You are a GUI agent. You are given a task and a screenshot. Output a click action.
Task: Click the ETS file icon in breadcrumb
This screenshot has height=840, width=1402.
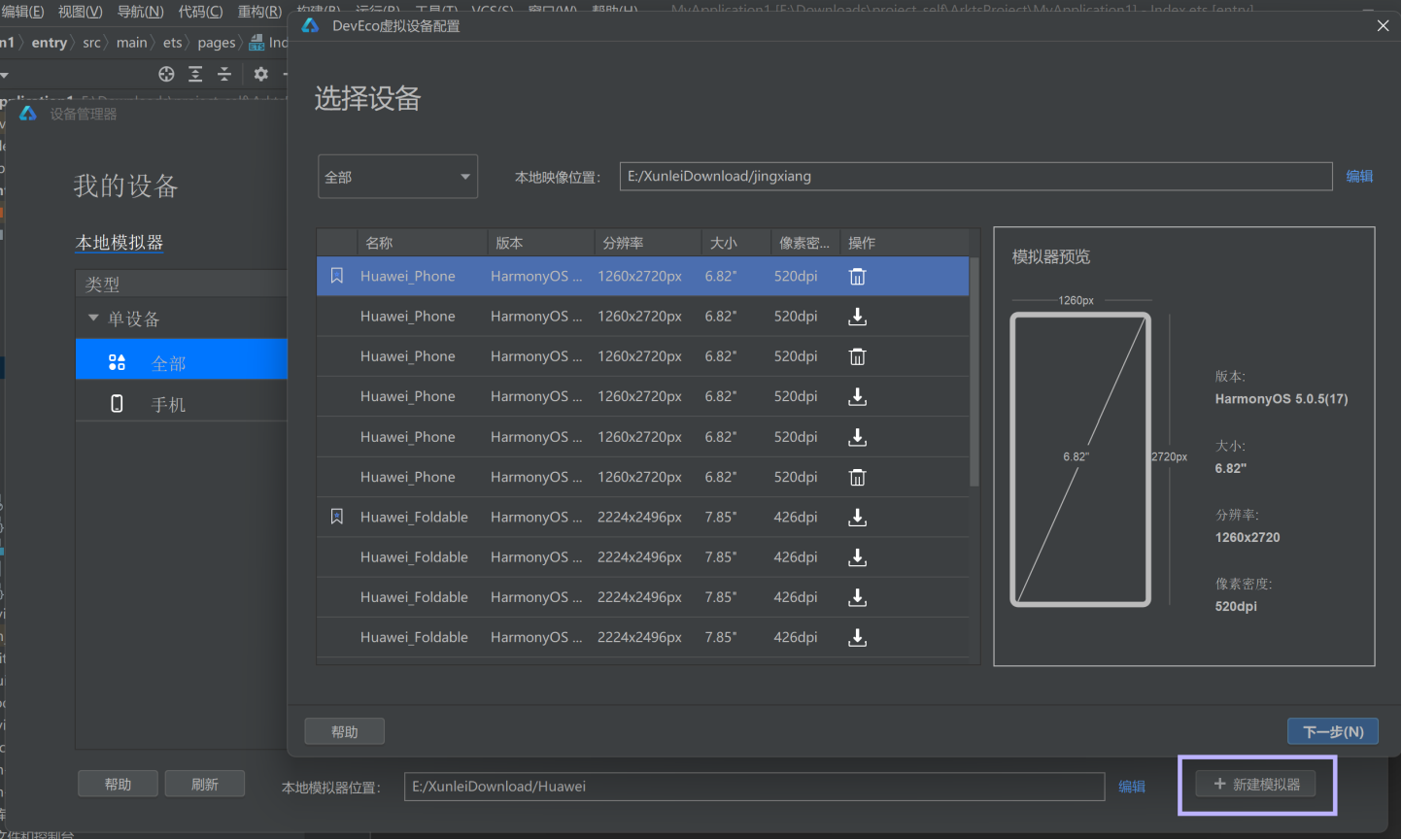[256, 42]
